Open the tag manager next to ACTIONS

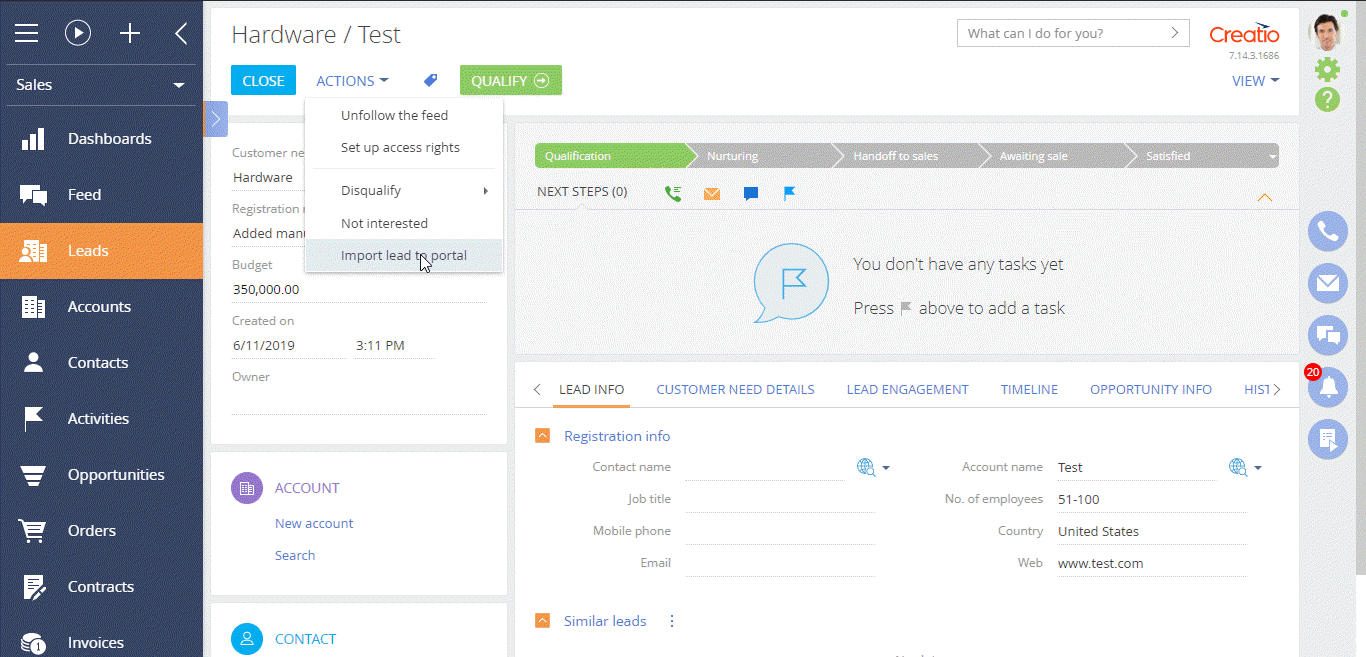(x=430, y=80)
